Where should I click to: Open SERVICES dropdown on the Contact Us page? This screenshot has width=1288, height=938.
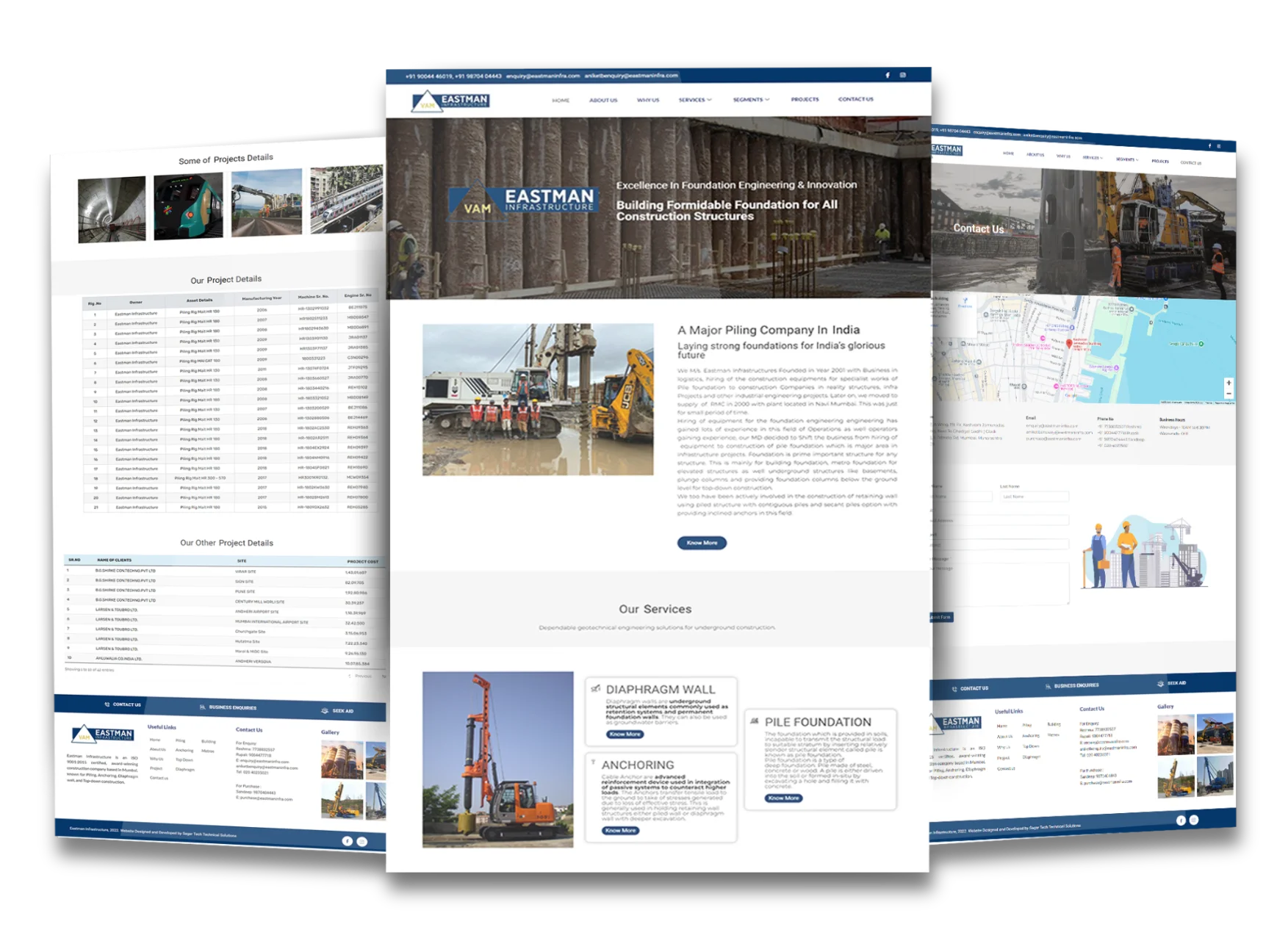[1093, 158]
